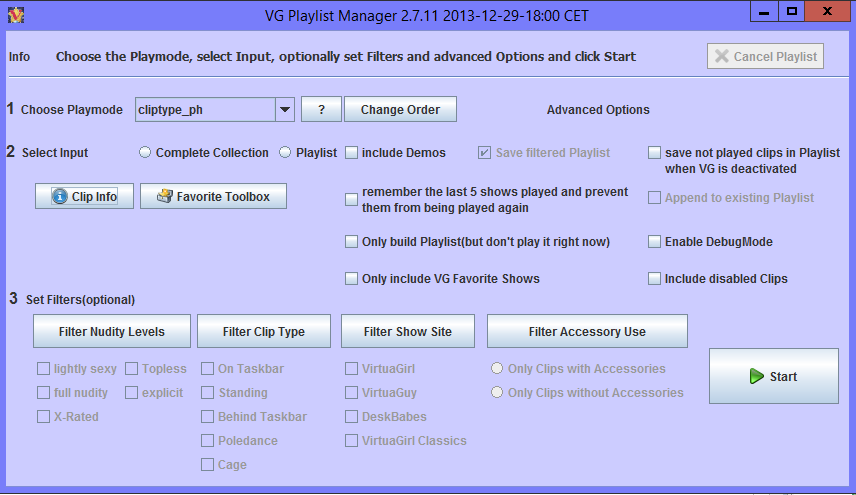Image resolution: width=856 pixels, height=495 pixels.
Task: Check the Cage clip type
Action: (x=207, y=465)
